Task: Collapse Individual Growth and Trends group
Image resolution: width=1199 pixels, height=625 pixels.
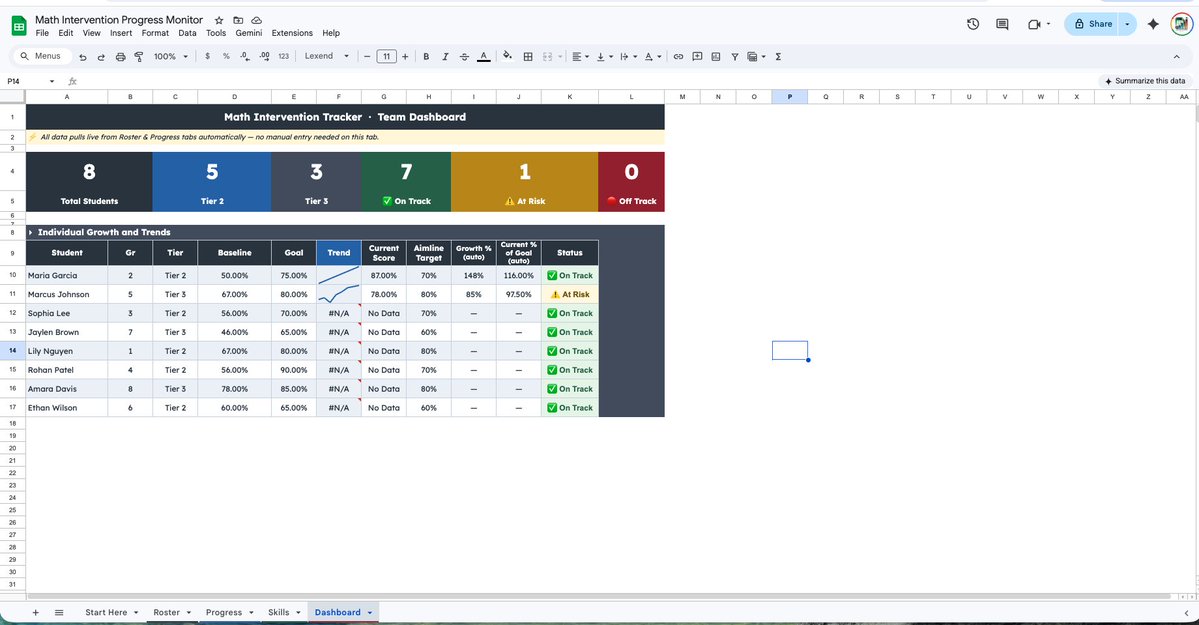Action: (x=31, y=232)
